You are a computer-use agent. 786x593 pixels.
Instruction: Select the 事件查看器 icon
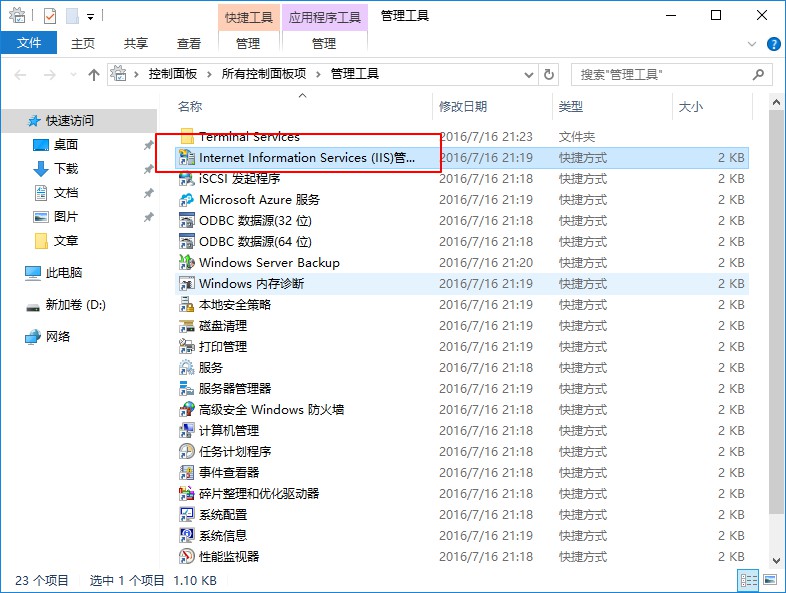187,473
